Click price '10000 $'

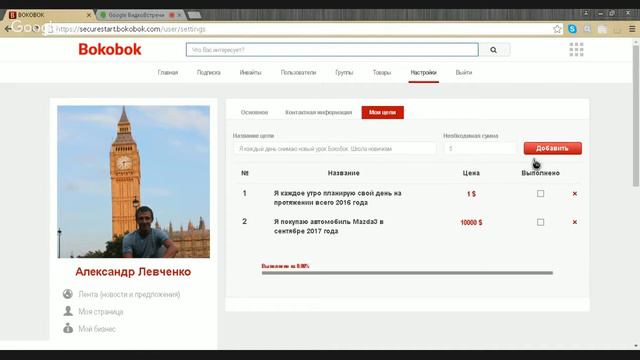pos(471,222)
